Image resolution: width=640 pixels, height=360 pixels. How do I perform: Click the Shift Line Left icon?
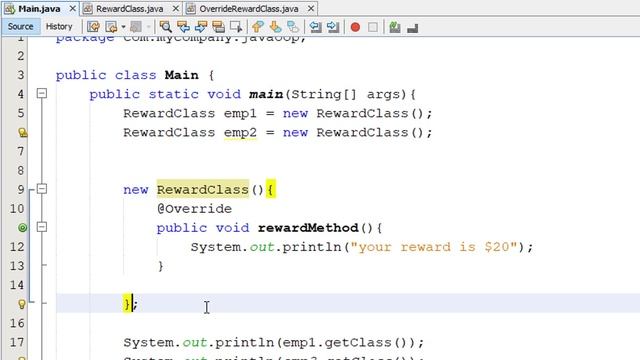315,27
